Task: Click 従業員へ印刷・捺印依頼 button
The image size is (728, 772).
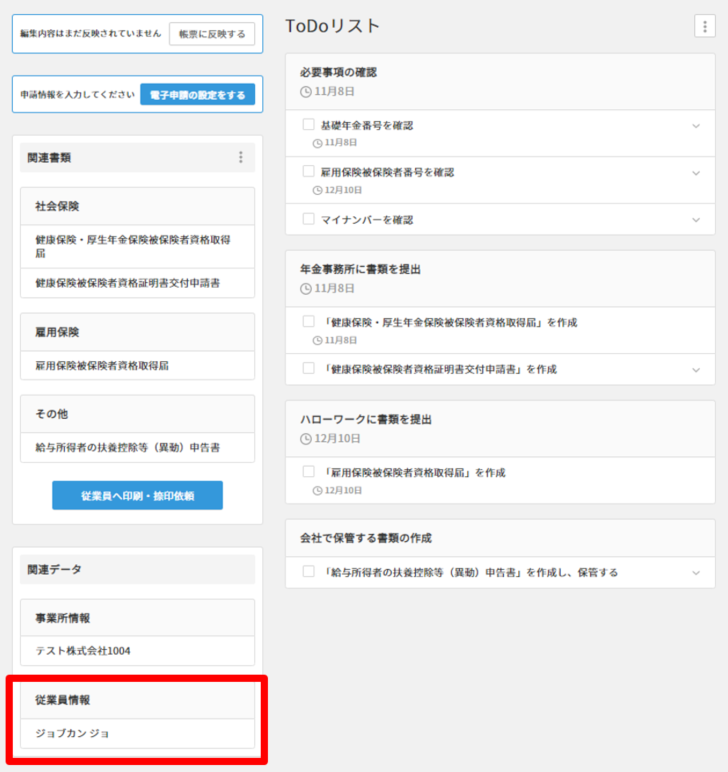Action: coord(137,495)
